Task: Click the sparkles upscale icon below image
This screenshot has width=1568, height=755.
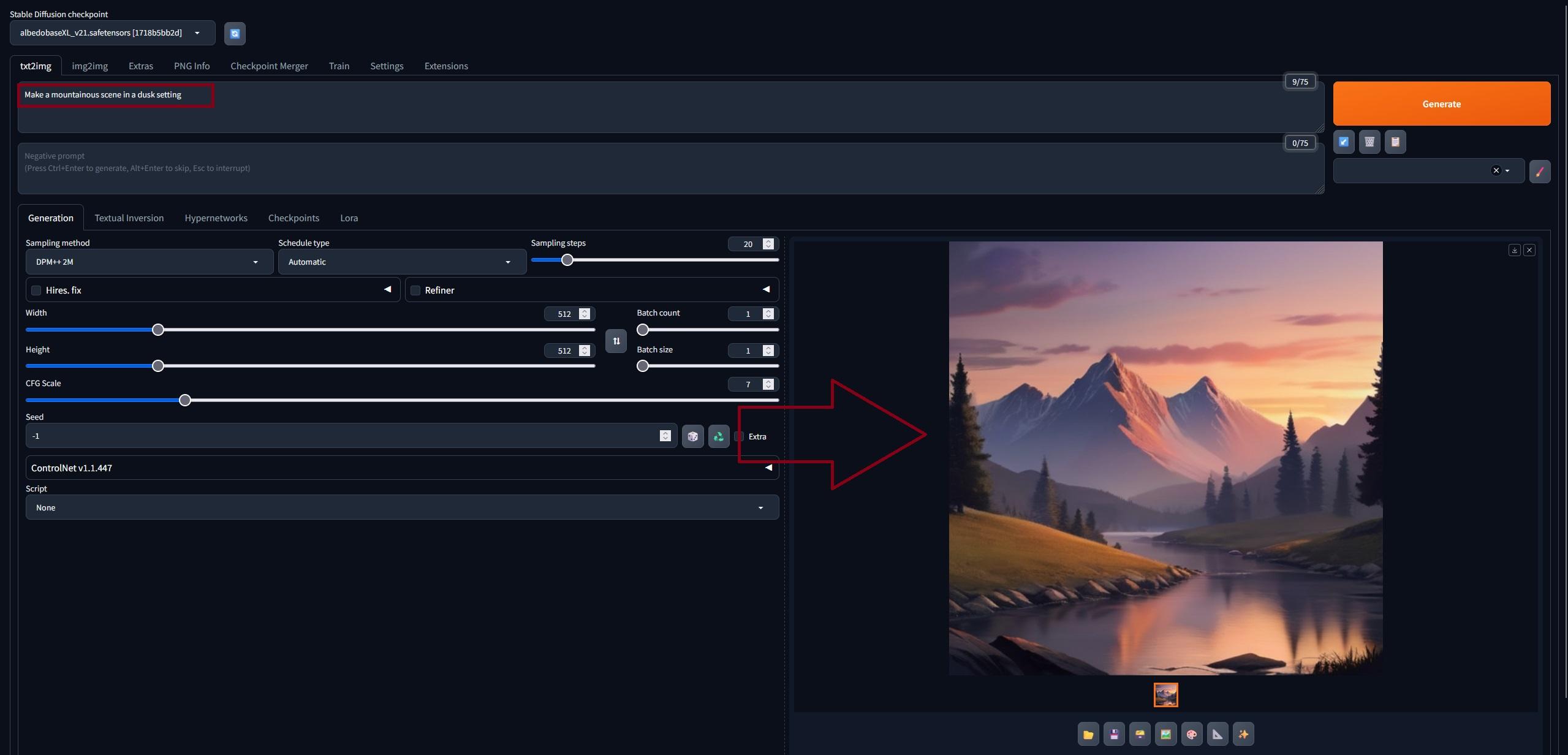Action: coord(1243,734)
